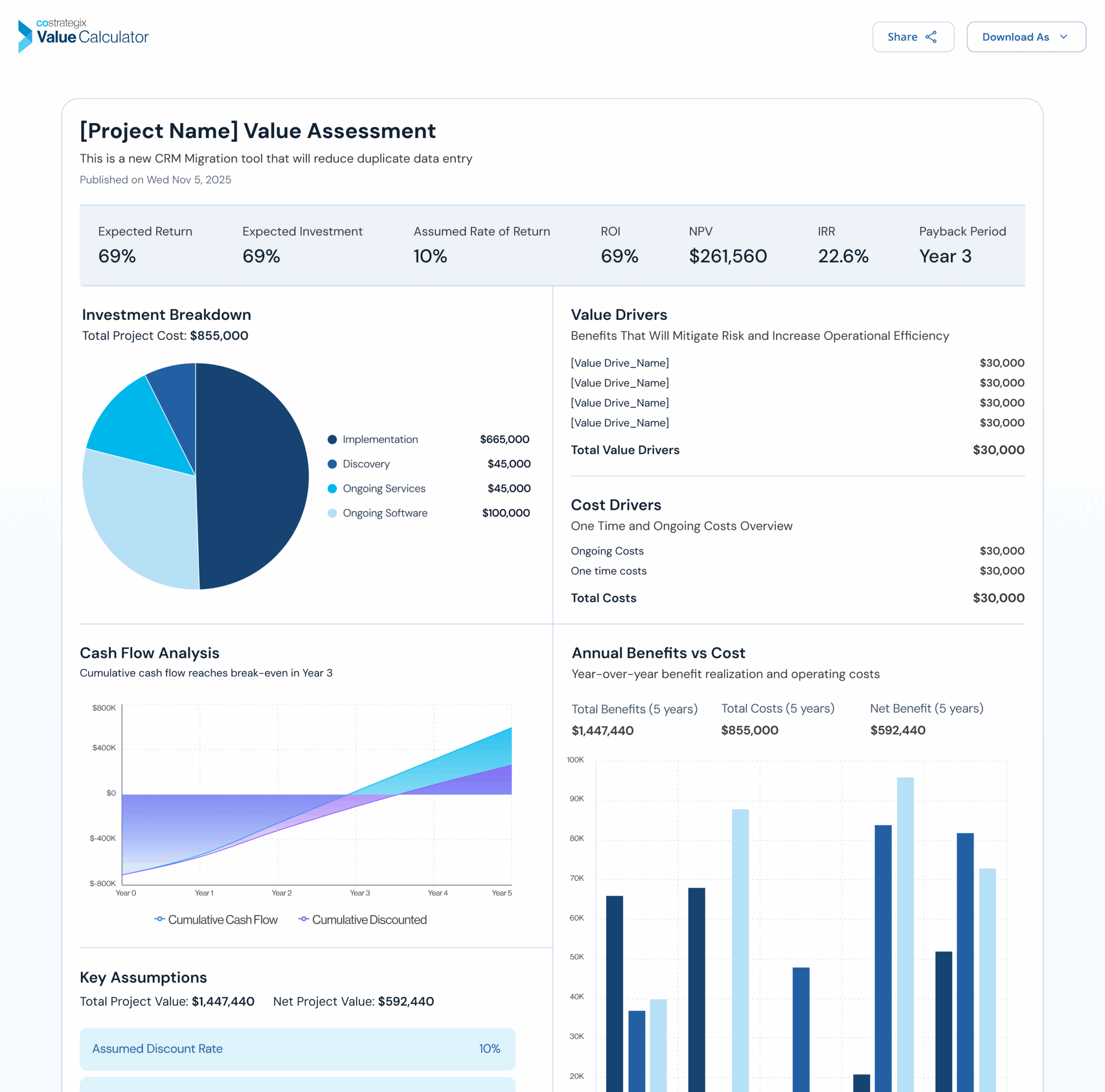This screenshot has height=1092, width=1105.
Task: Expand the Download As dropdown chevron
Action: pyautogui.click(x=1063, y=37)
